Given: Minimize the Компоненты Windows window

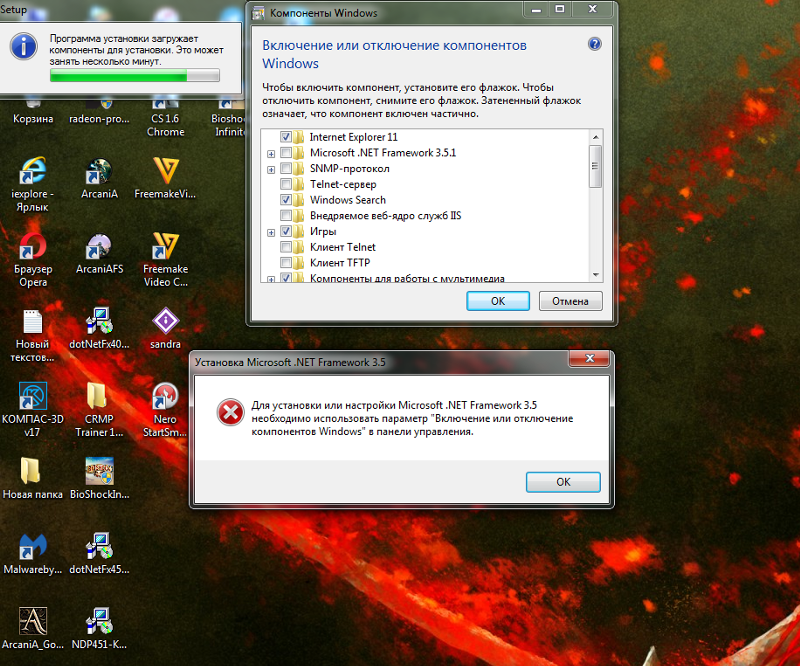Looking at the screenshot, I should pyautogui.click(x=536, y=9).
